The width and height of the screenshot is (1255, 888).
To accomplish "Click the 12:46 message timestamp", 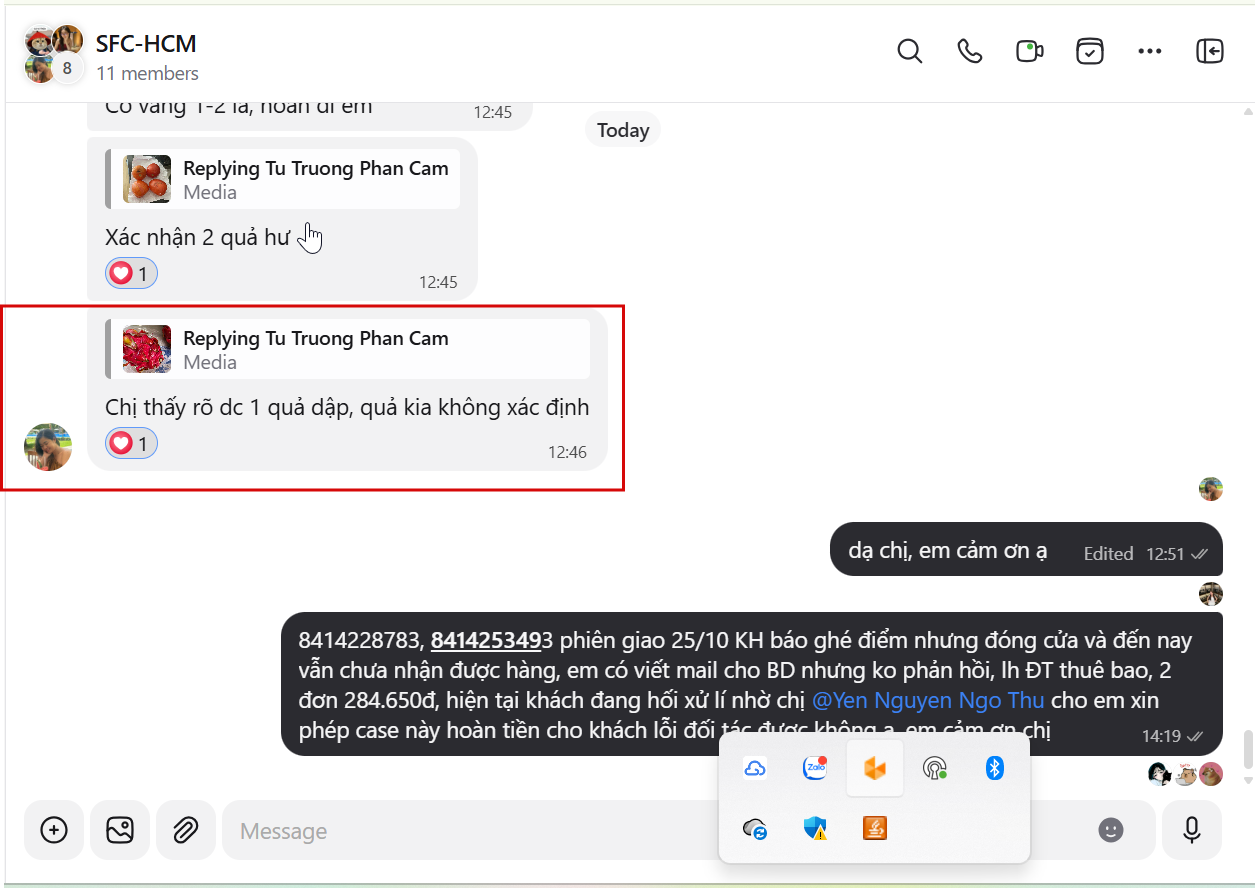I will (x=567, y=452).
